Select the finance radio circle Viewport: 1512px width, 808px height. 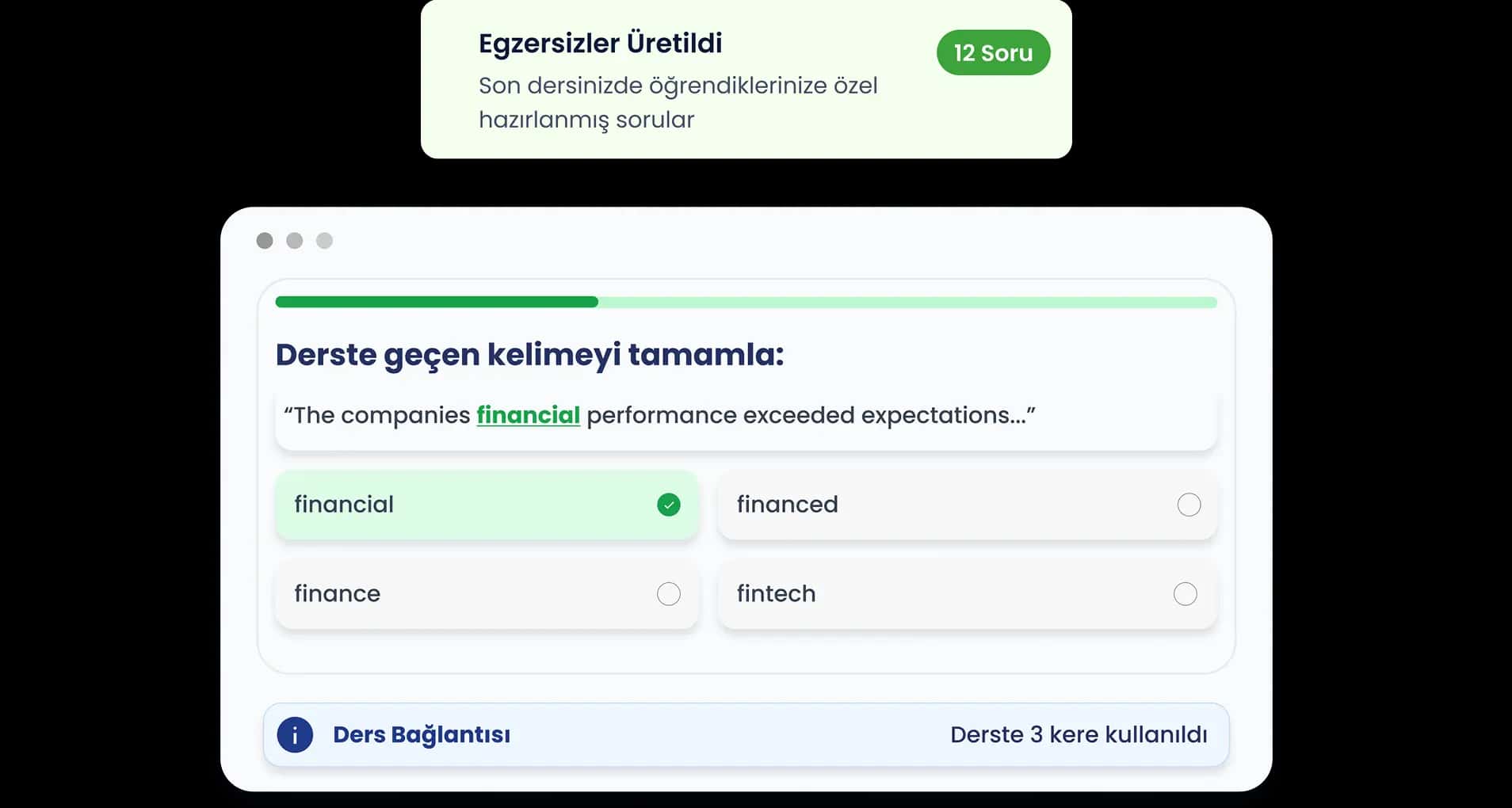tap(669, 594)
